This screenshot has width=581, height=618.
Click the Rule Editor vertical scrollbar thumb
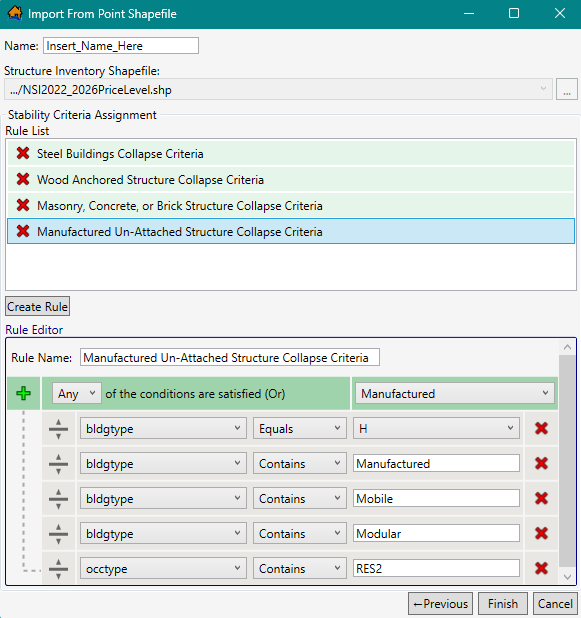[x=567, y=461]
